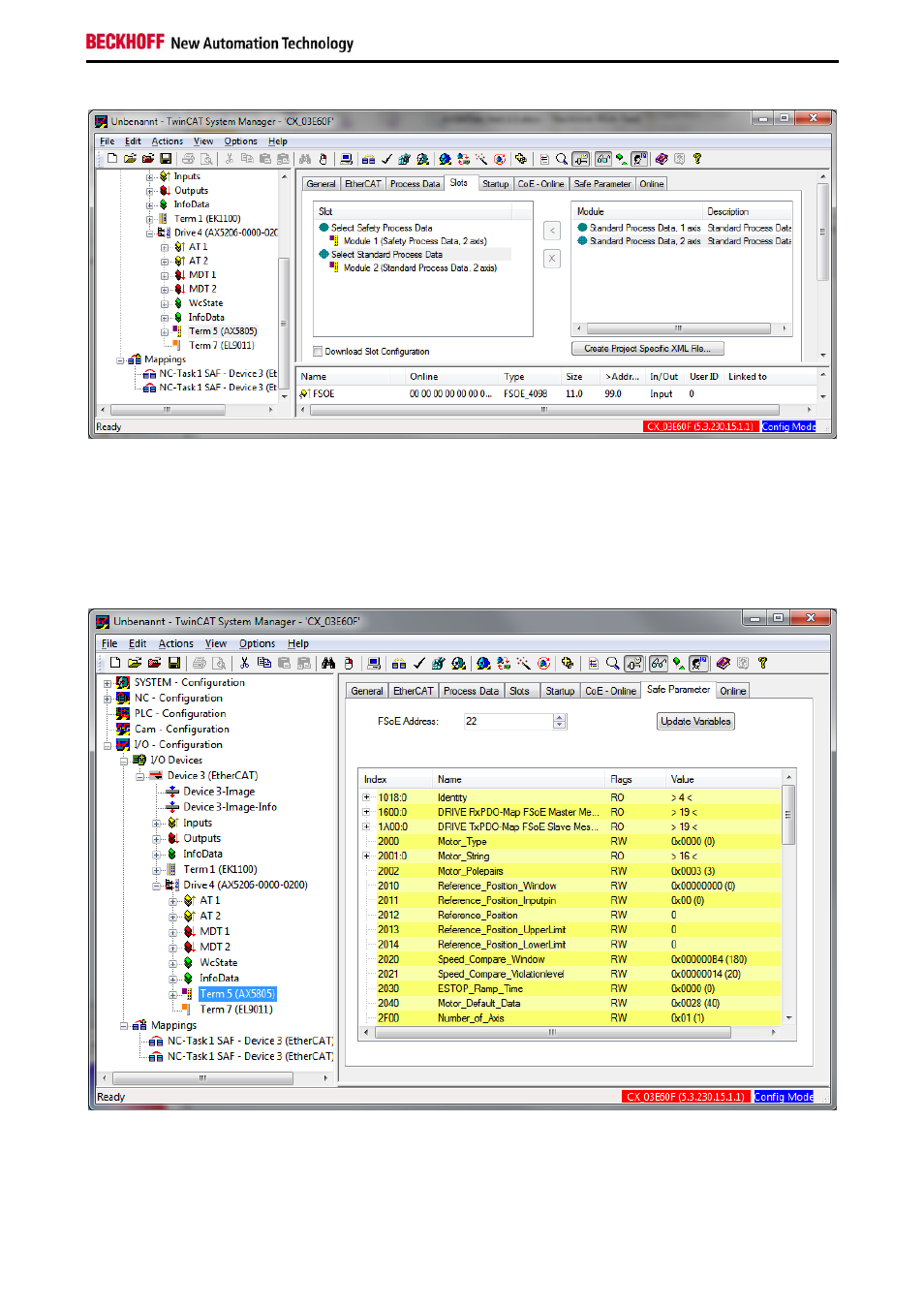Select WcState in Safe Parameter window tree
The image size is (924, 1308).
(x=218, y=963)
